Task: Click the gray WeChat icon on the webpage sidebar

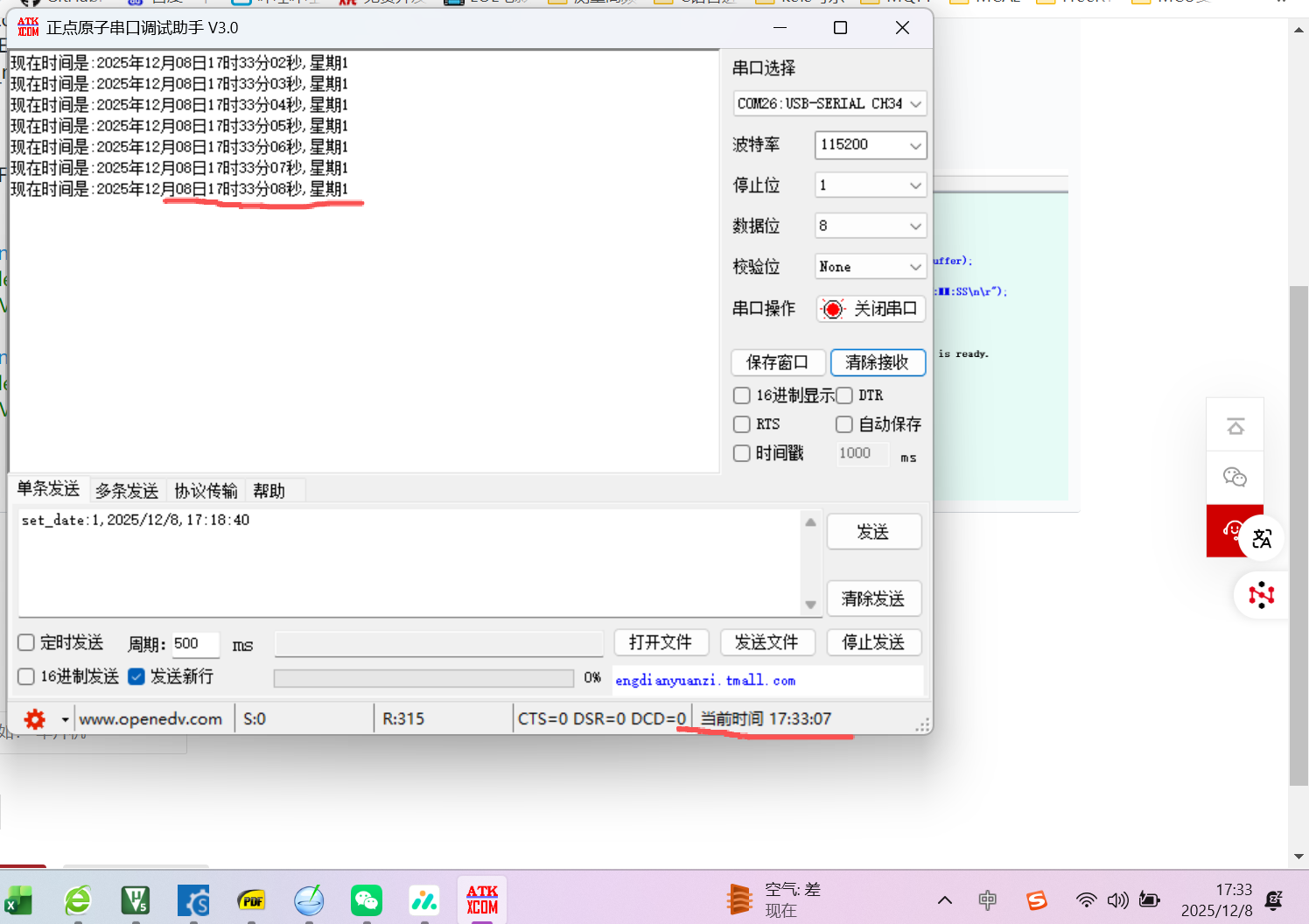Action: point(1235,477)
